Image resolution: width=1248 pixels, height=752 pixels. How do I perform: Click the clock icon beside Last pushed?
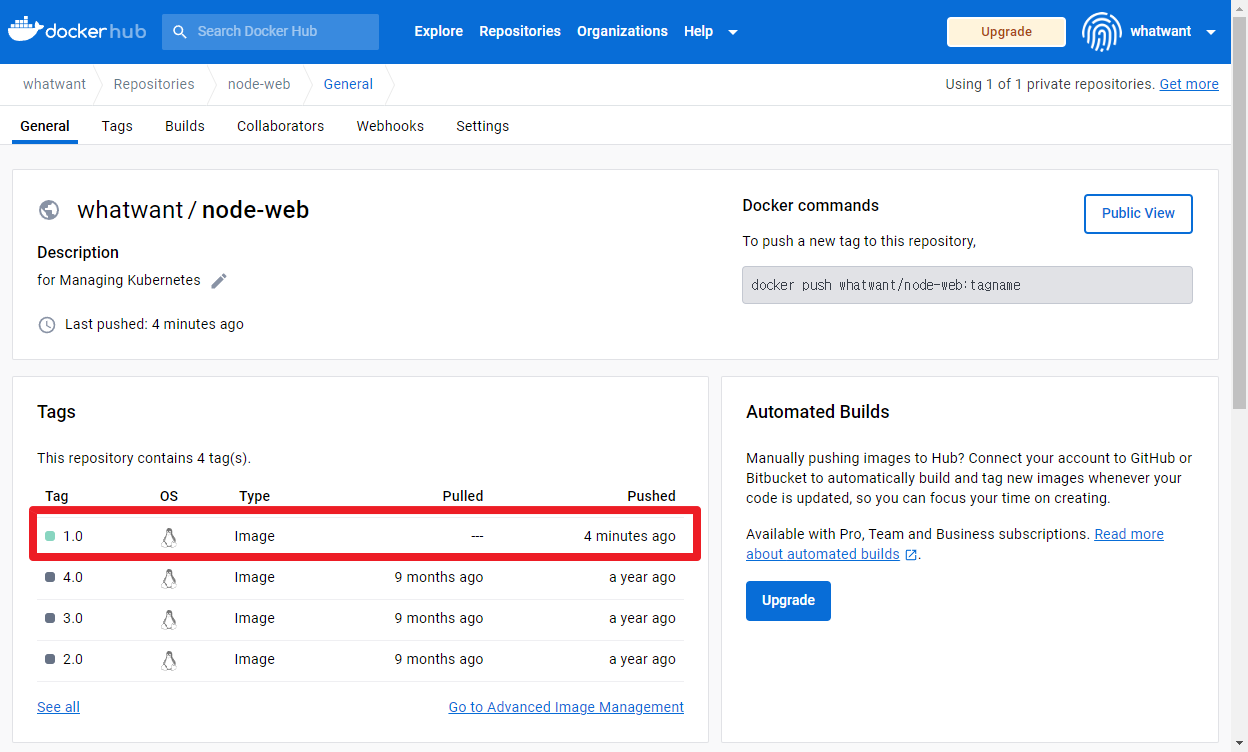tap(47, 325)
